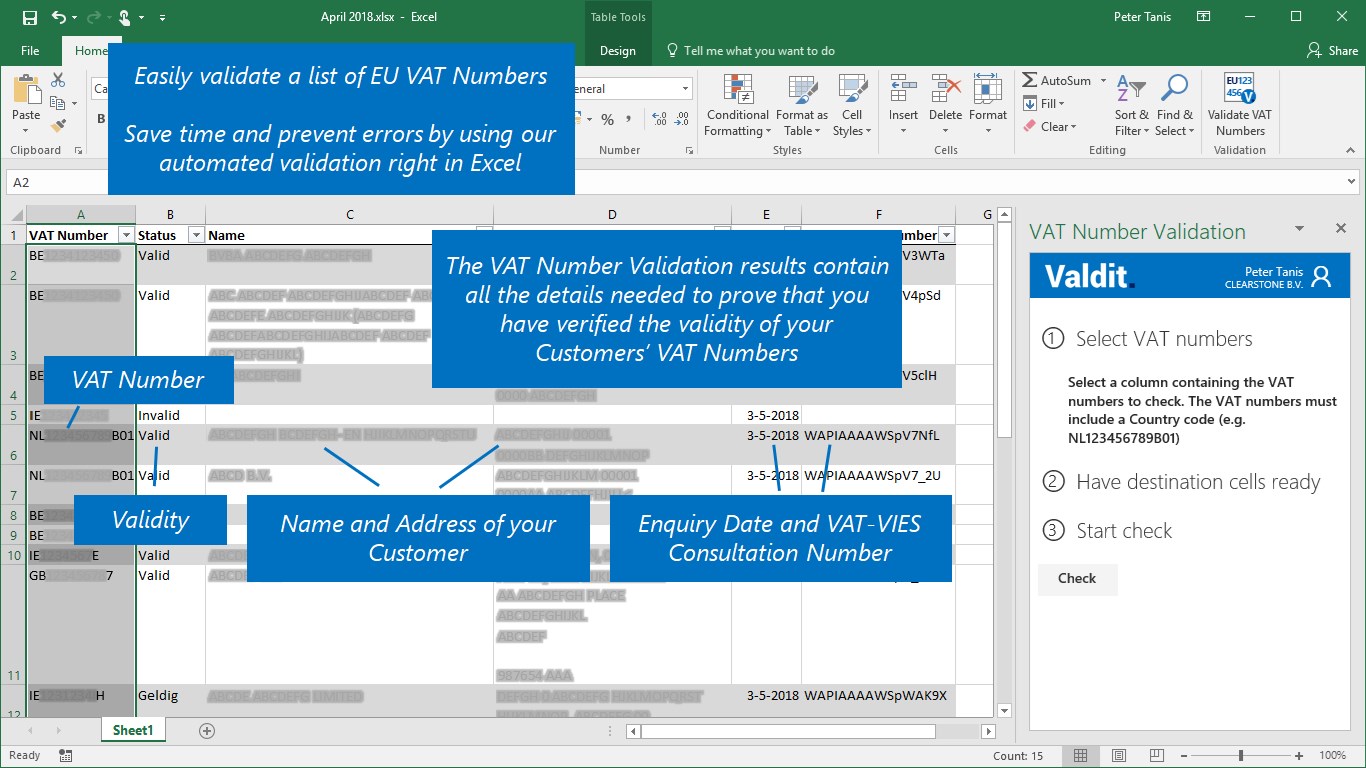Collapse the ribbon
The width and height of the screenshot is (1366, 768).
1349,151
